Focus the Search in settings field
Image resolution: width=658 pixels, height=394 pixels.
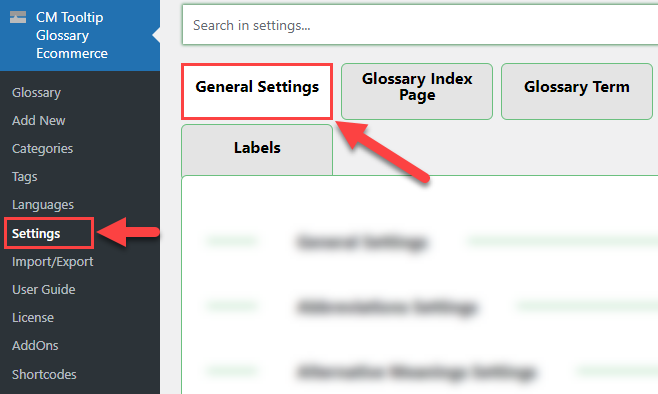[x=420, y=25]
